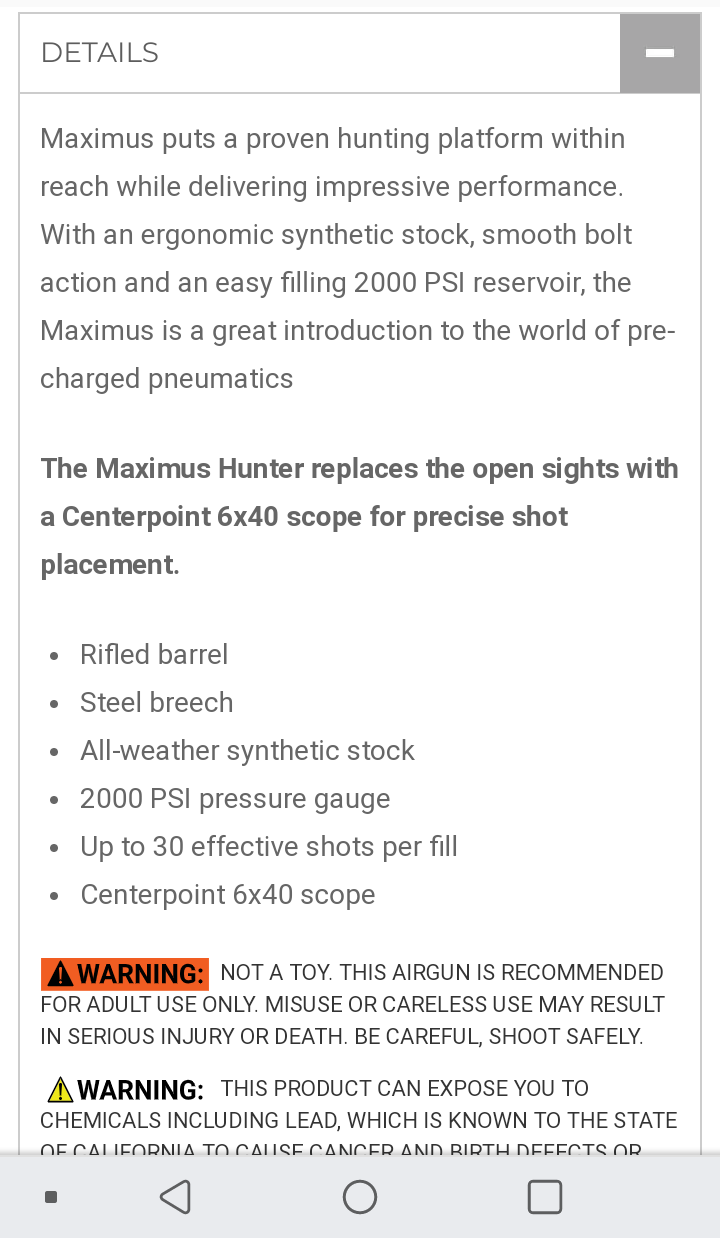Viewport: 720px width, 1238px height.
Task: Collapse the Details section with minus icon
Action: point(660,53)
